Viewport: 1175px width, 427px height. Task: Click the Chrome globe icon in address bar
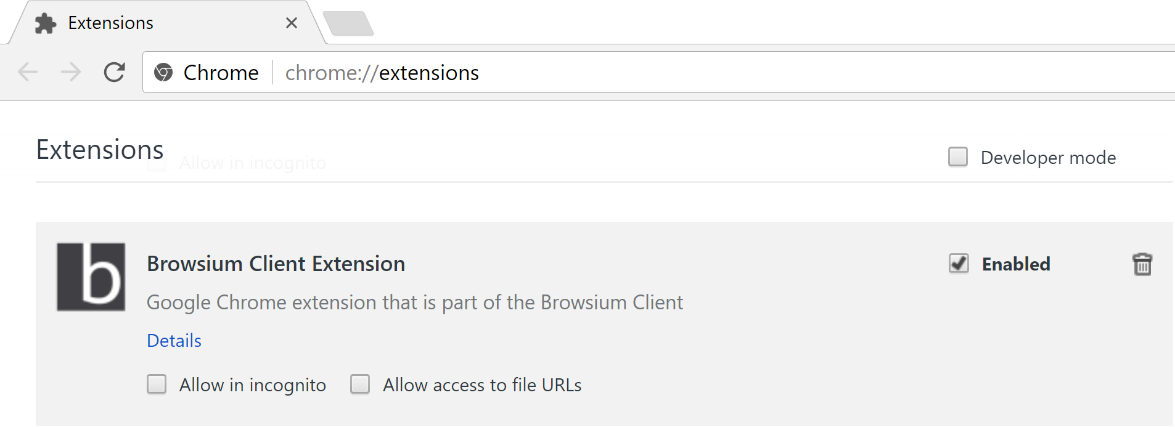[x=163, y=73]
